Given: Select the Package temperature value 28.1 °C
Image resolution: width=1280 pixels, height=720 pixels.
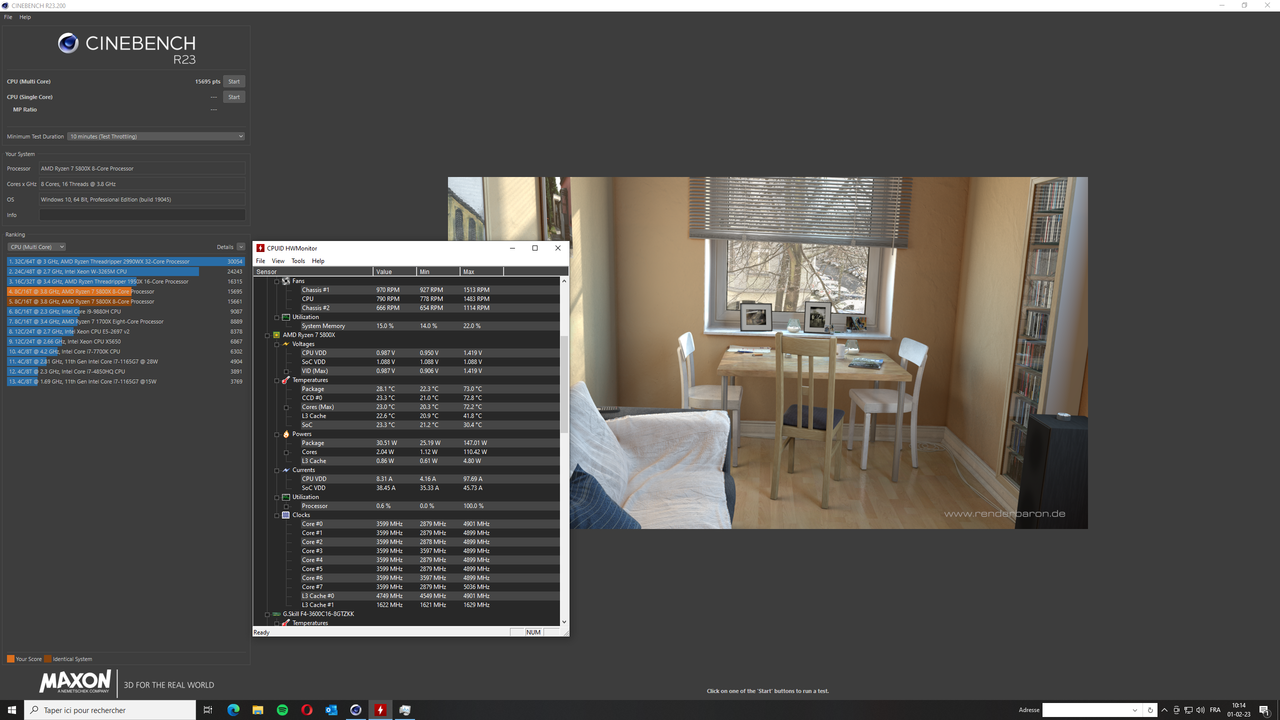Looking at the screenshot, I should coord(387,389).
